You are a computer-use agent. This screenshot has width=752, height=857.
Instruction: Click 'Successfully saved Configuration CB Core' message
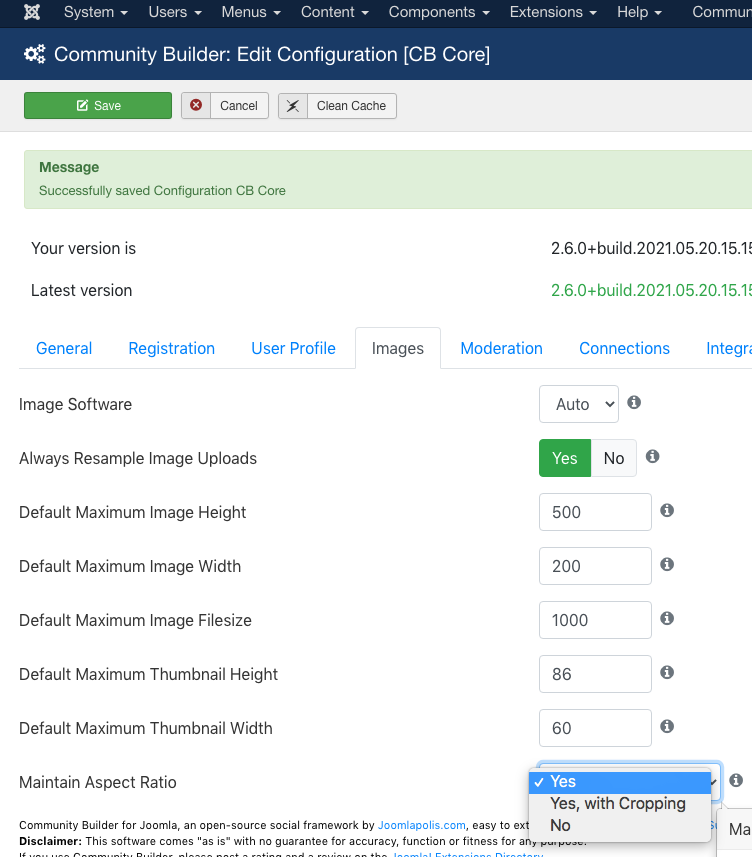click(x=162, y=191)
